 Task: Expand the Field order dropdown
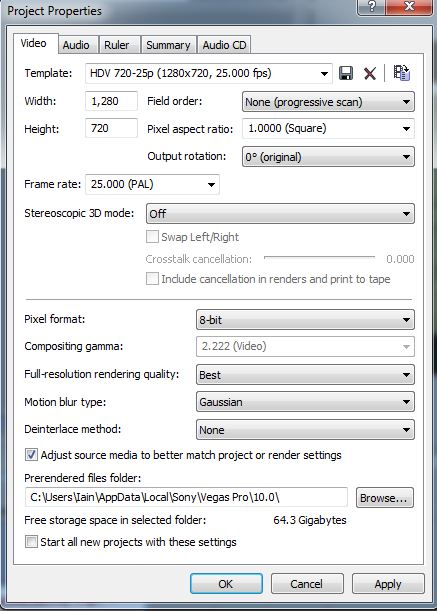tap(328, 102)
